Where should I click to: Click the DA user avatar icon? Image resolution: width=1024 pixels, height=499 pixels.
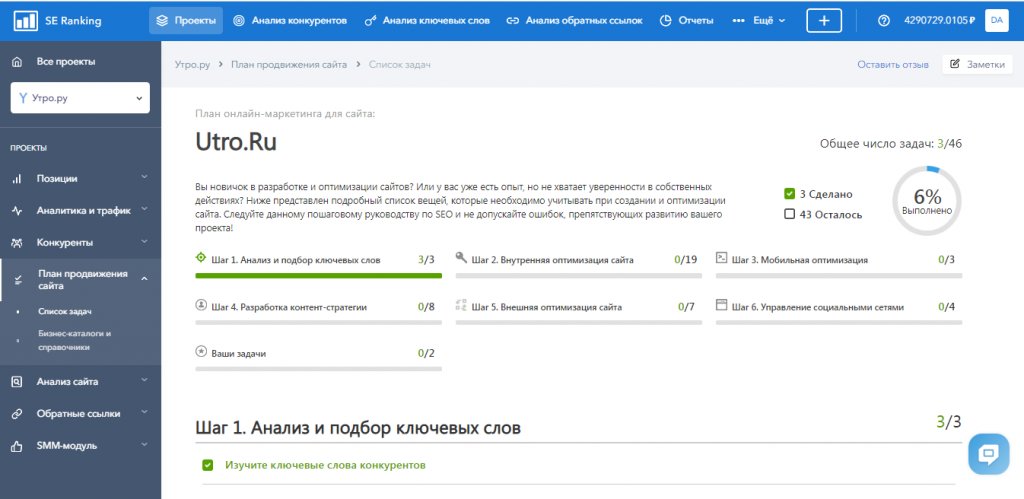click(x=996, y=21)
